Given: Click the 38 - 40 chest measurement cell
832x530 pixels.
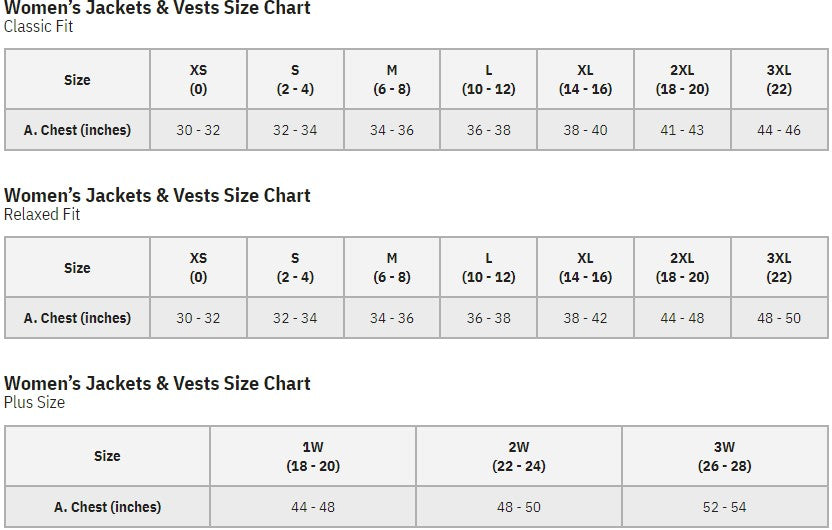Looking at the screenshot, I should [585, 130].
